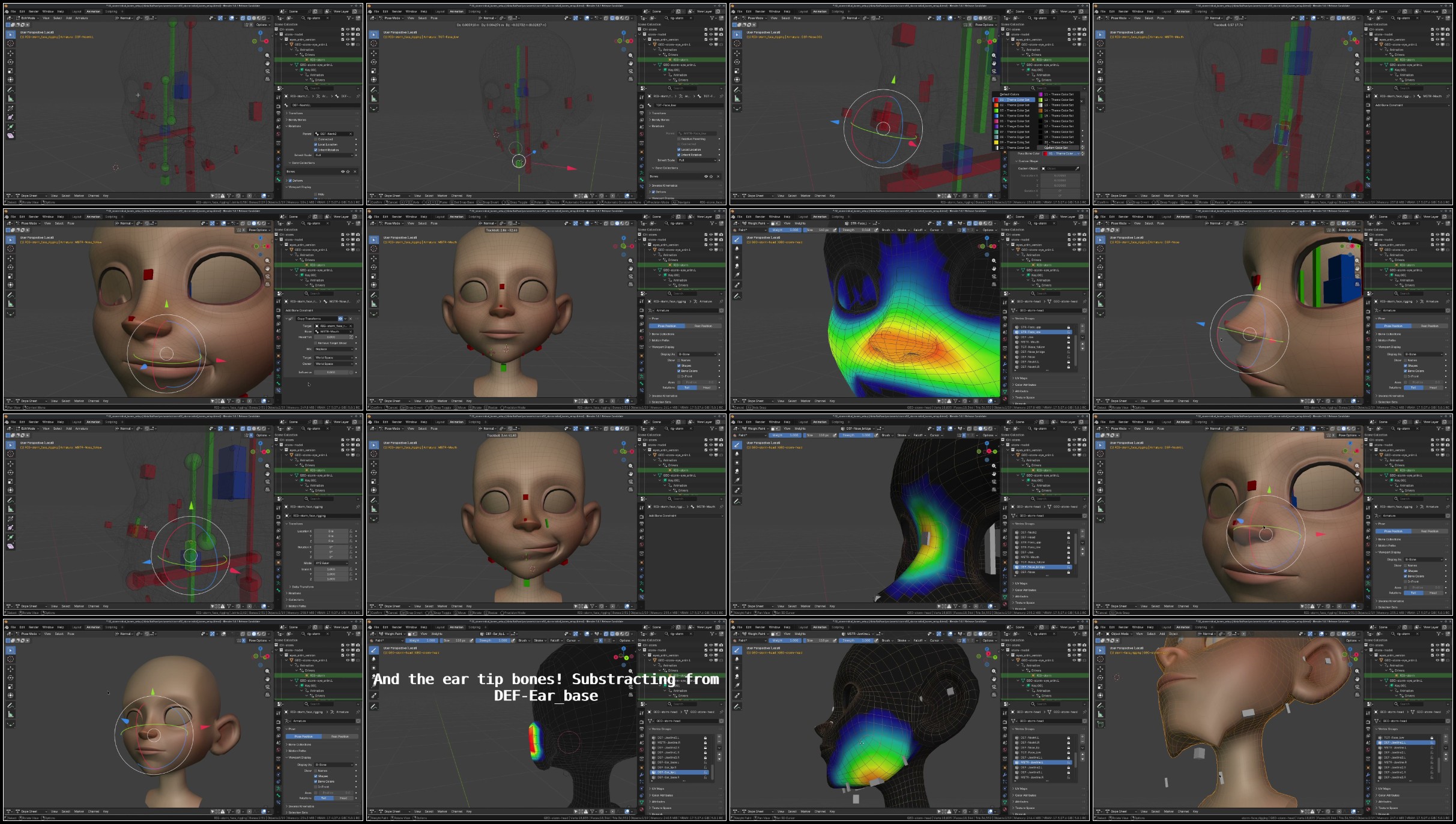Open the Mix Replace dropdown in Copy Transforms
This screenshot has width=1456, height=824.
tap(334, 349)
